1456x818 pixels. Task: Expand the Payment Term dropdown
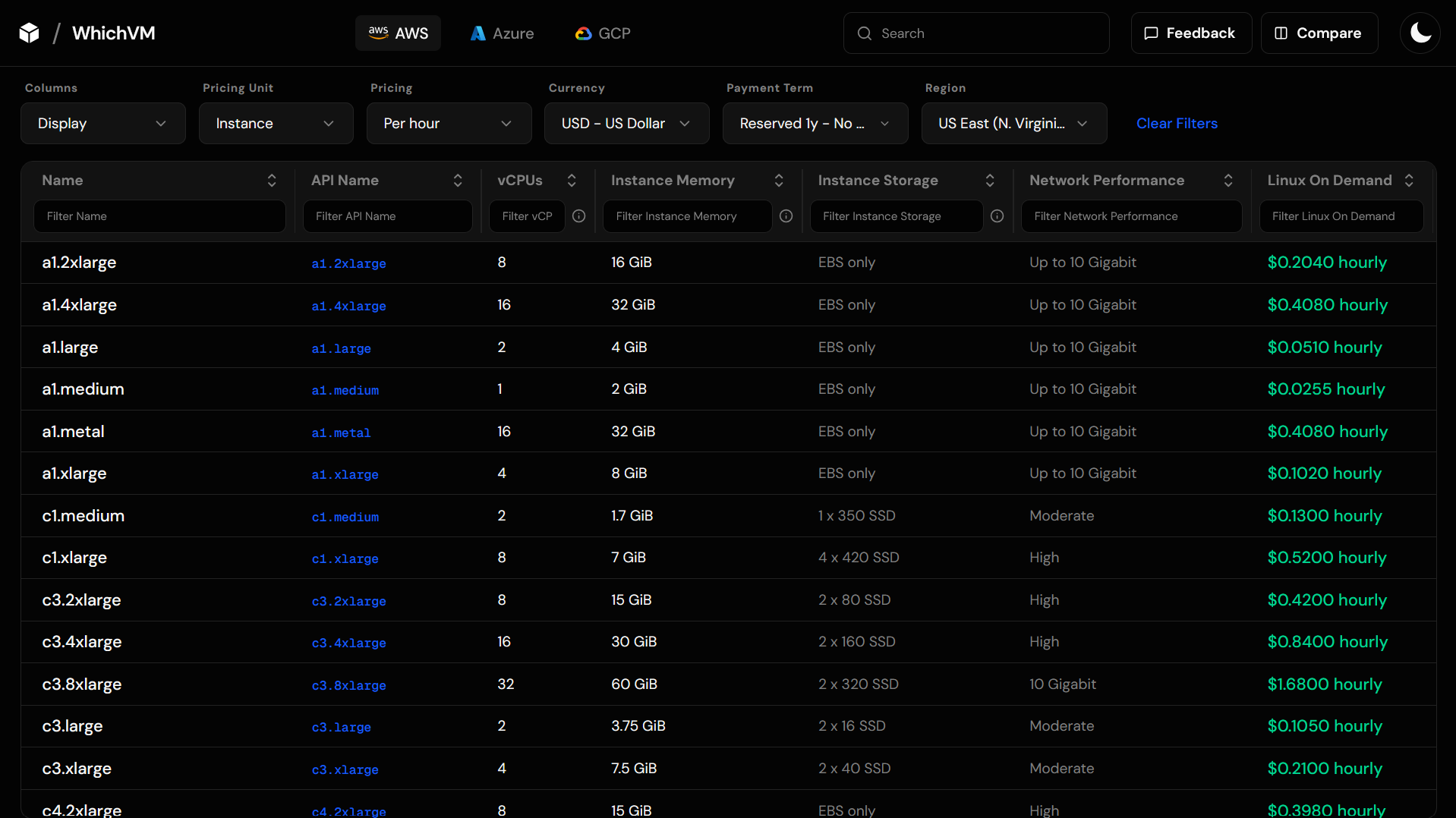pyautogui.click(x=815, y=123)
